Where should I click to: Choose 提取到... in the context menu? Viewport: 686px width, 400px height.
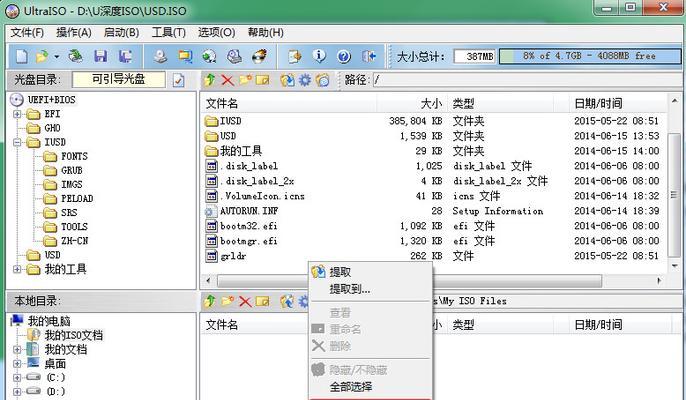371,289
